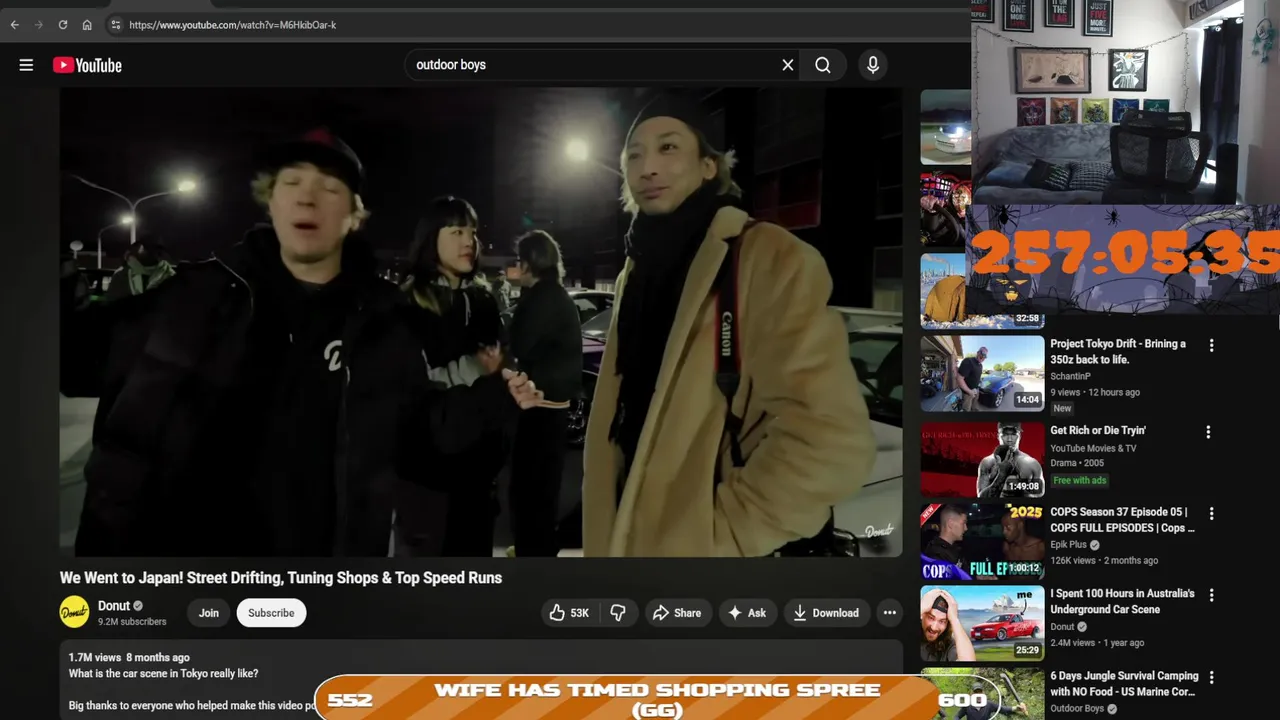Click the 'YouTube Movies & TV' channel text

1093,448
